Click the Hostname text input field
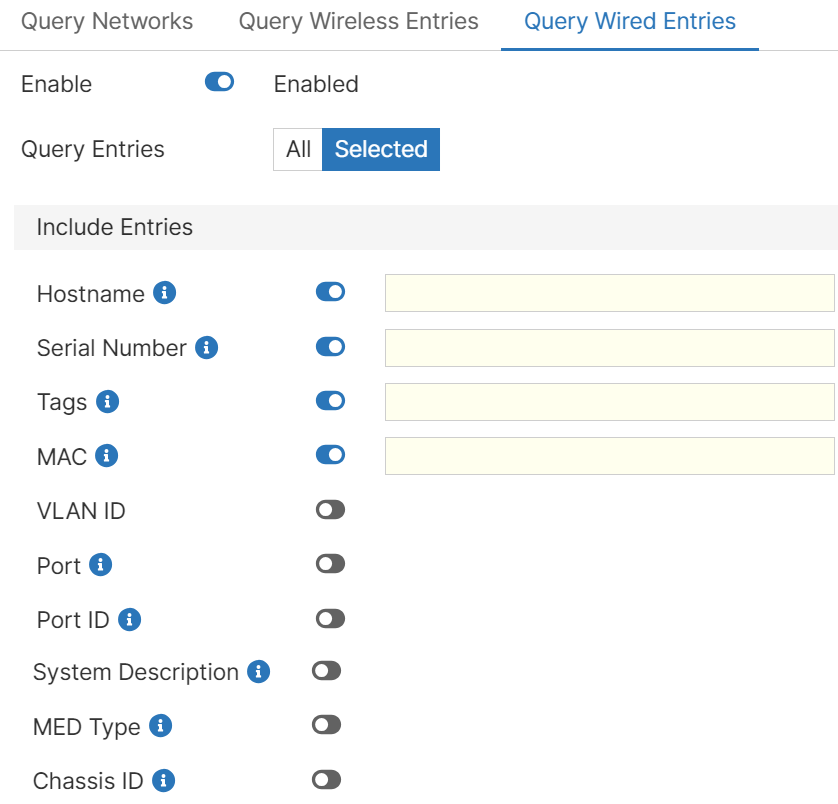Viewport: 838px width, 804px height. point(609,293)
